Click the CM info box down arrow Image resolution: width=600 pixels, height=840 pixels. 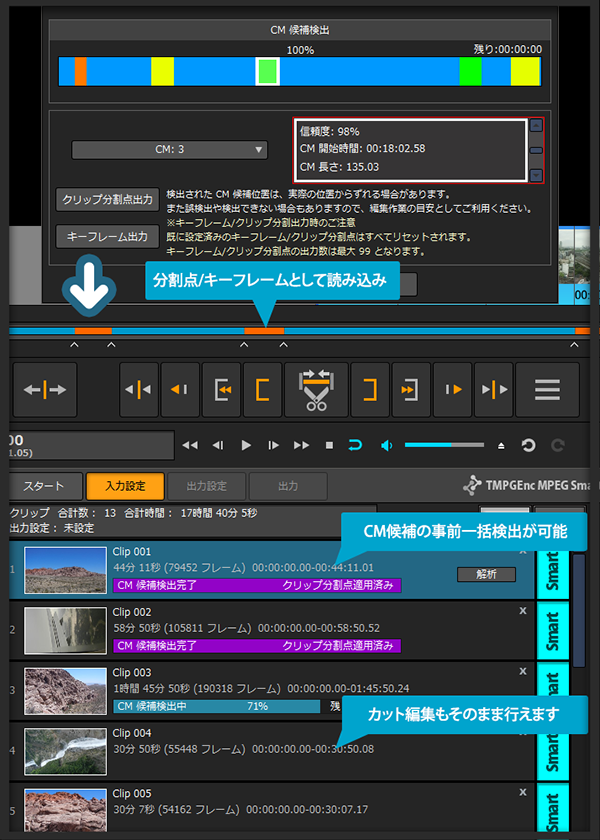536,175
